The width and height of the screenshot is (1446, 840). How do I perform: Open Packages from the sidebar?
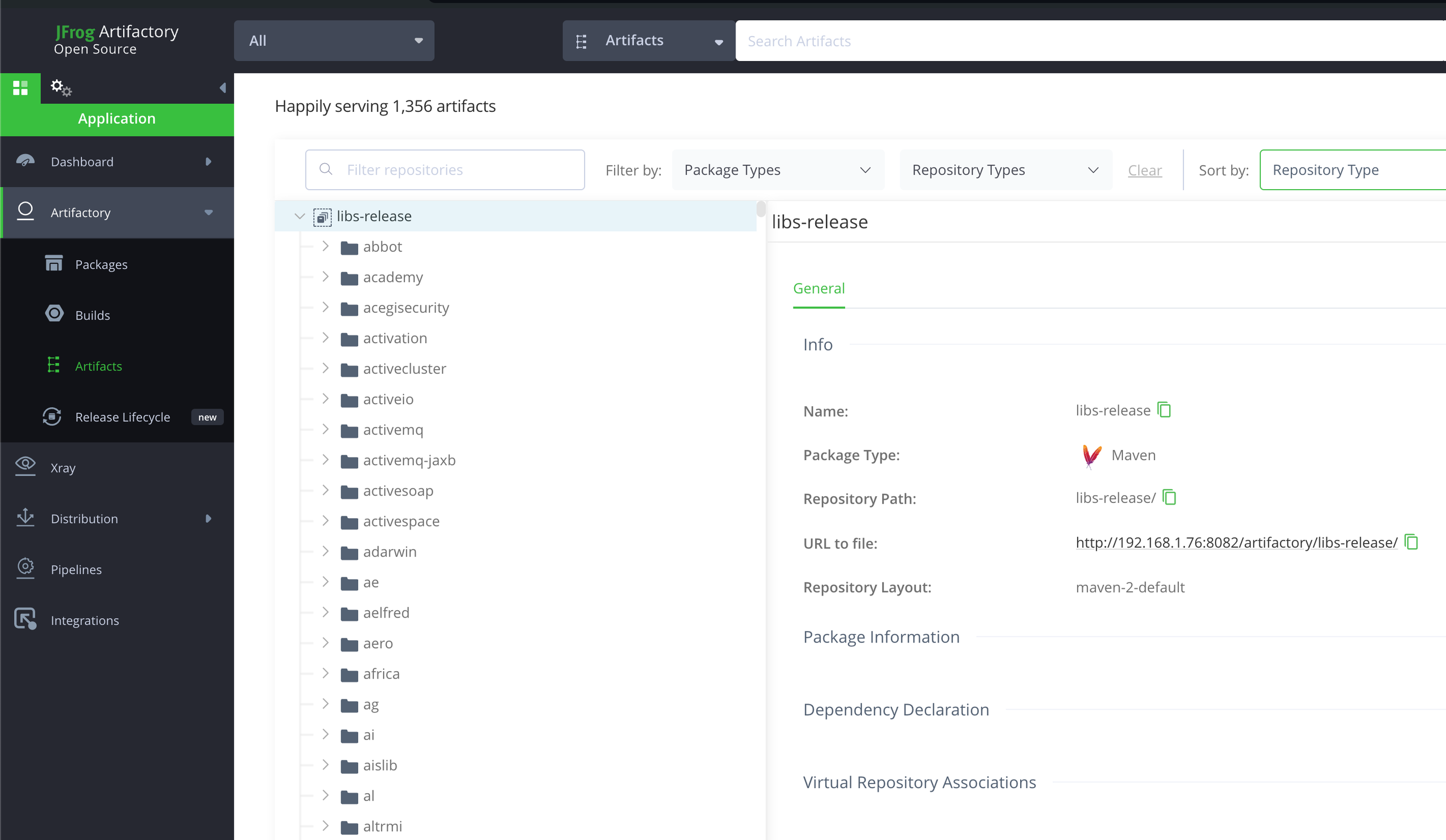(101, 264)
